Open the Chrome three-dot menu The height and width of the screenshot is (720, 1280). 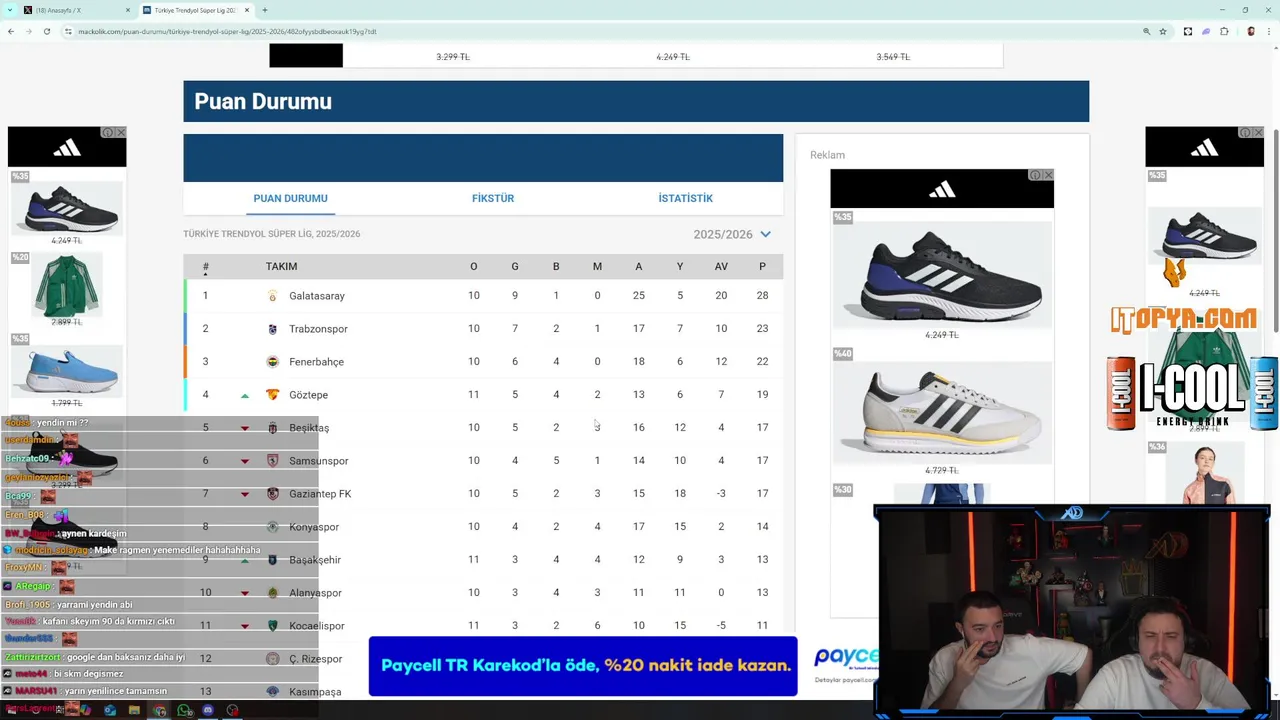coord(1269,31)
